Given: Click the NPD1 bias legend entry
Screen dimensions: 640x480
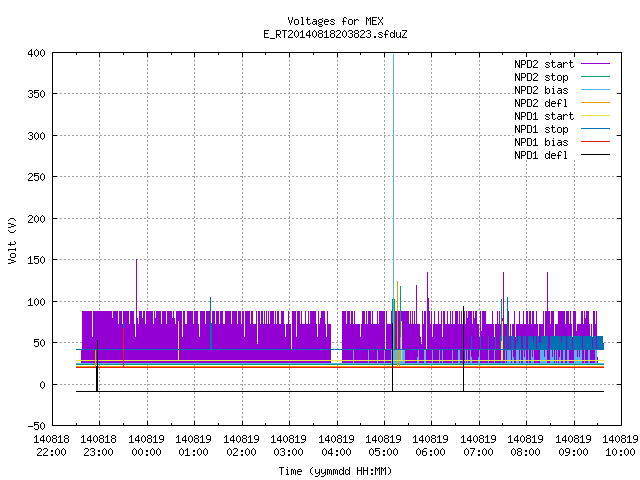Looking at the screenshot, I should (x=562, y=142).
